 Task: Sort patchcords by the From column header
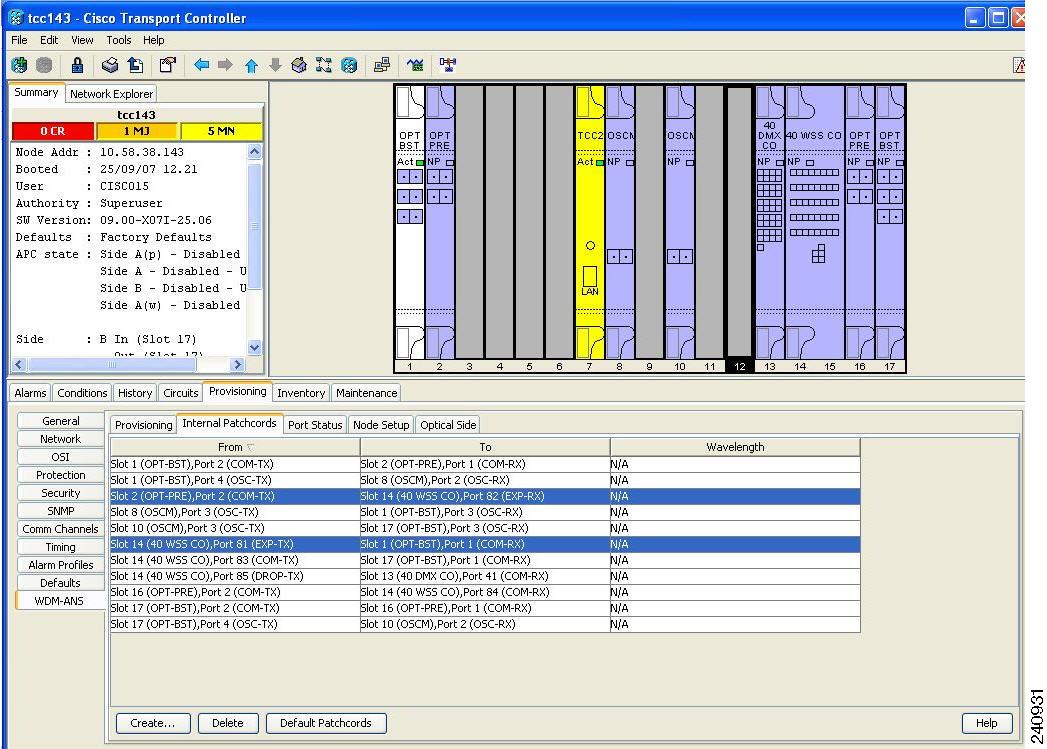pyautogui.click(x=235, y=447)
